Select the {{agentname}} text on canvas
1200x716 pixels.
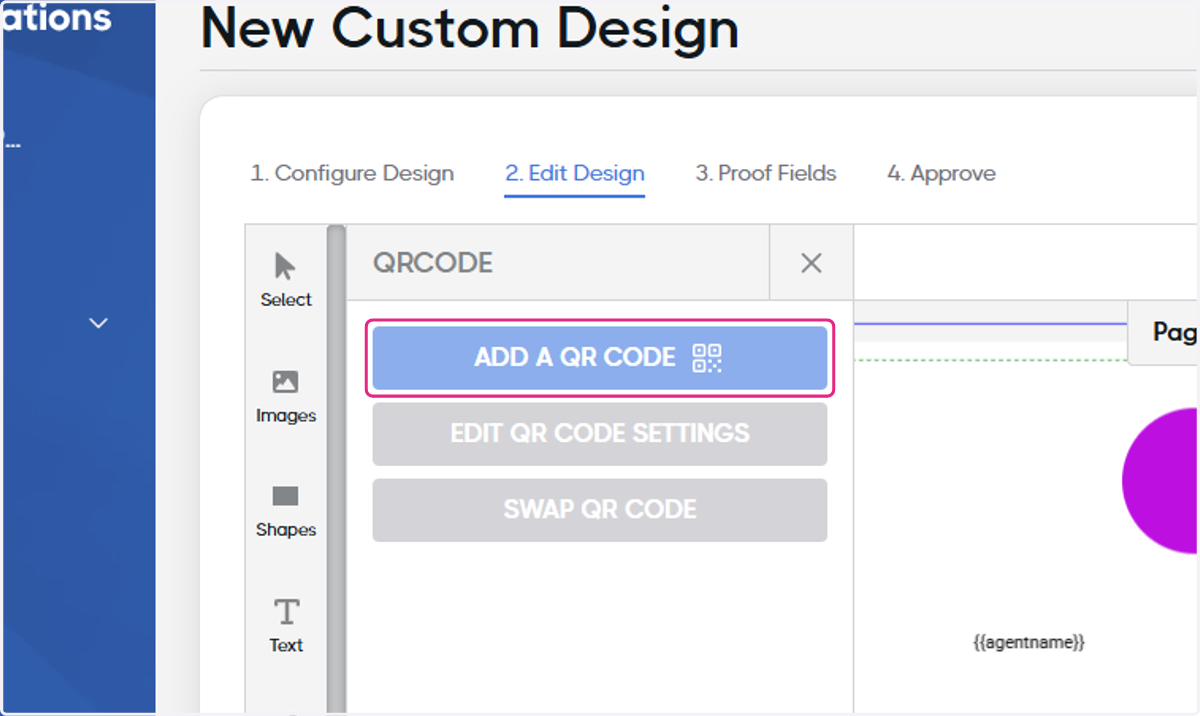coord(1029,642)
